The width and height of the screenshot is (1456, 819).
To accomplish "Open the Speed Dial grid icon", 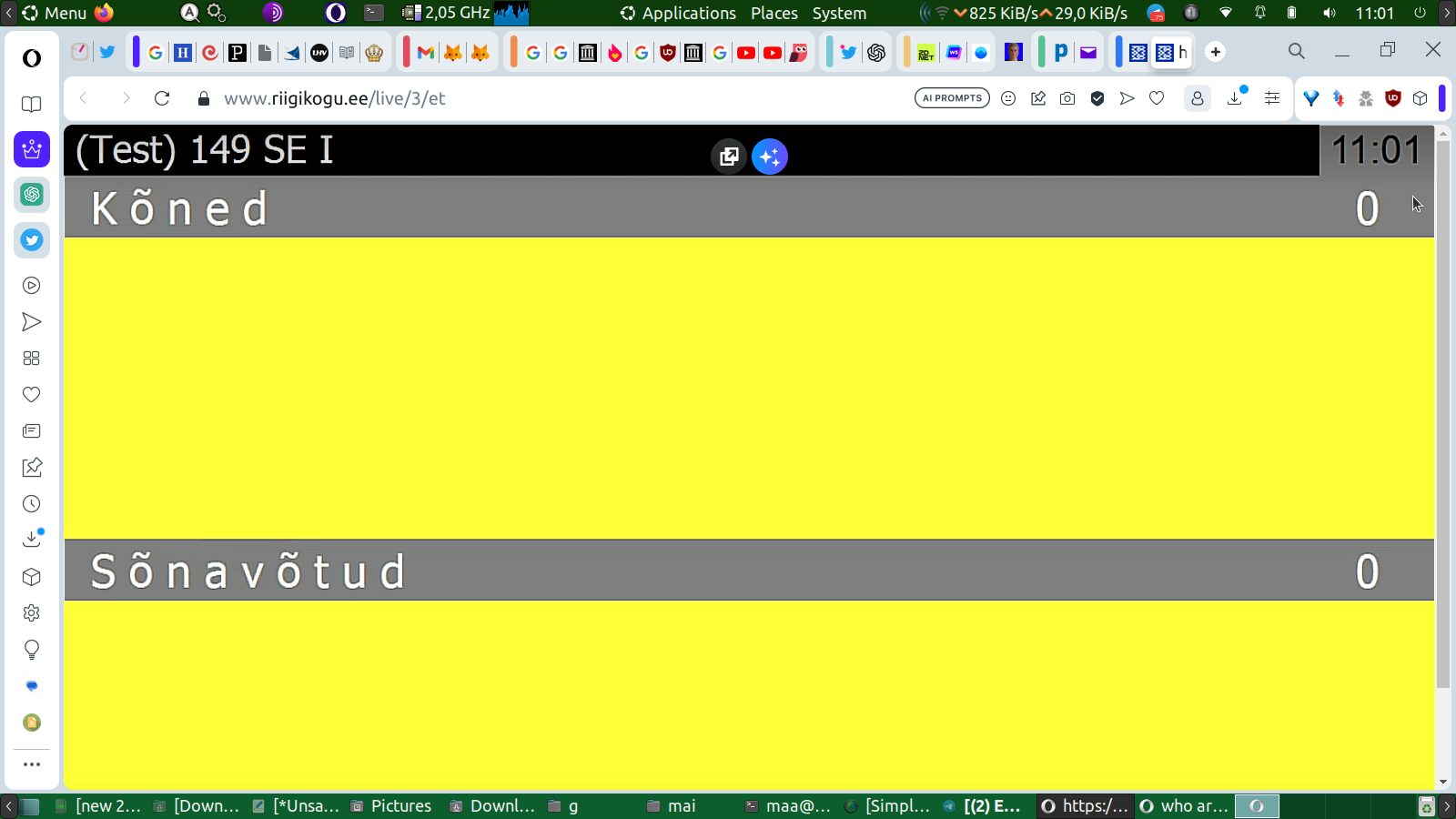I will (x=32, y=359).
